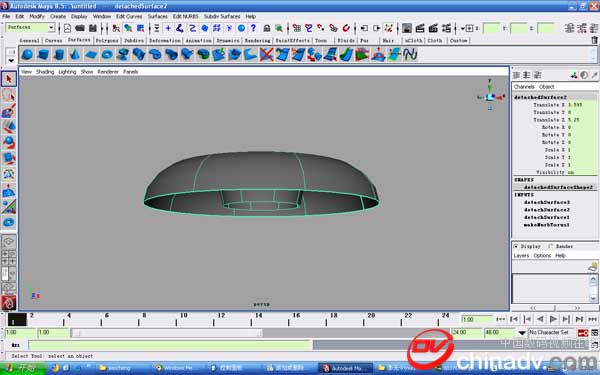Viewport: 600px width, 375px height.
Task: Open the Surfaces menu set dropdown
Action: click(30, 28)
